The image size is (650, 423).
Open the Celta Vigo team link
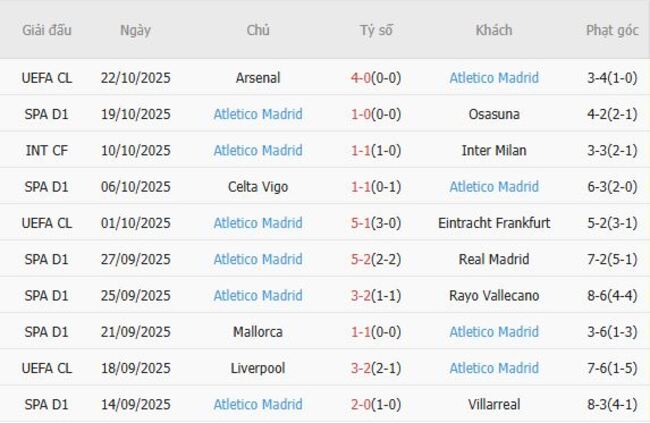coord(258,187)
